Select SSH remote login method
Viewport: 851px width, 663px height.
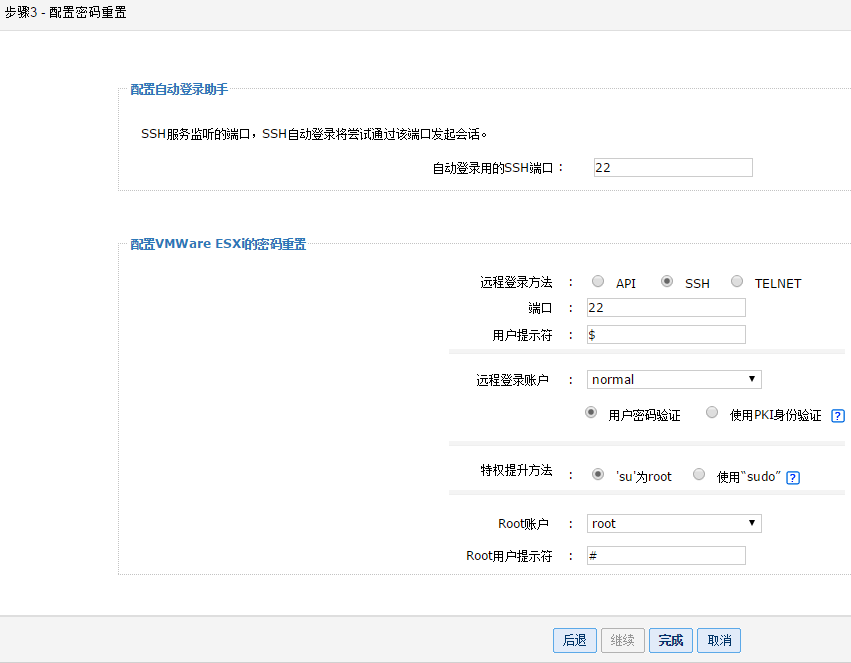click(667, 282)
